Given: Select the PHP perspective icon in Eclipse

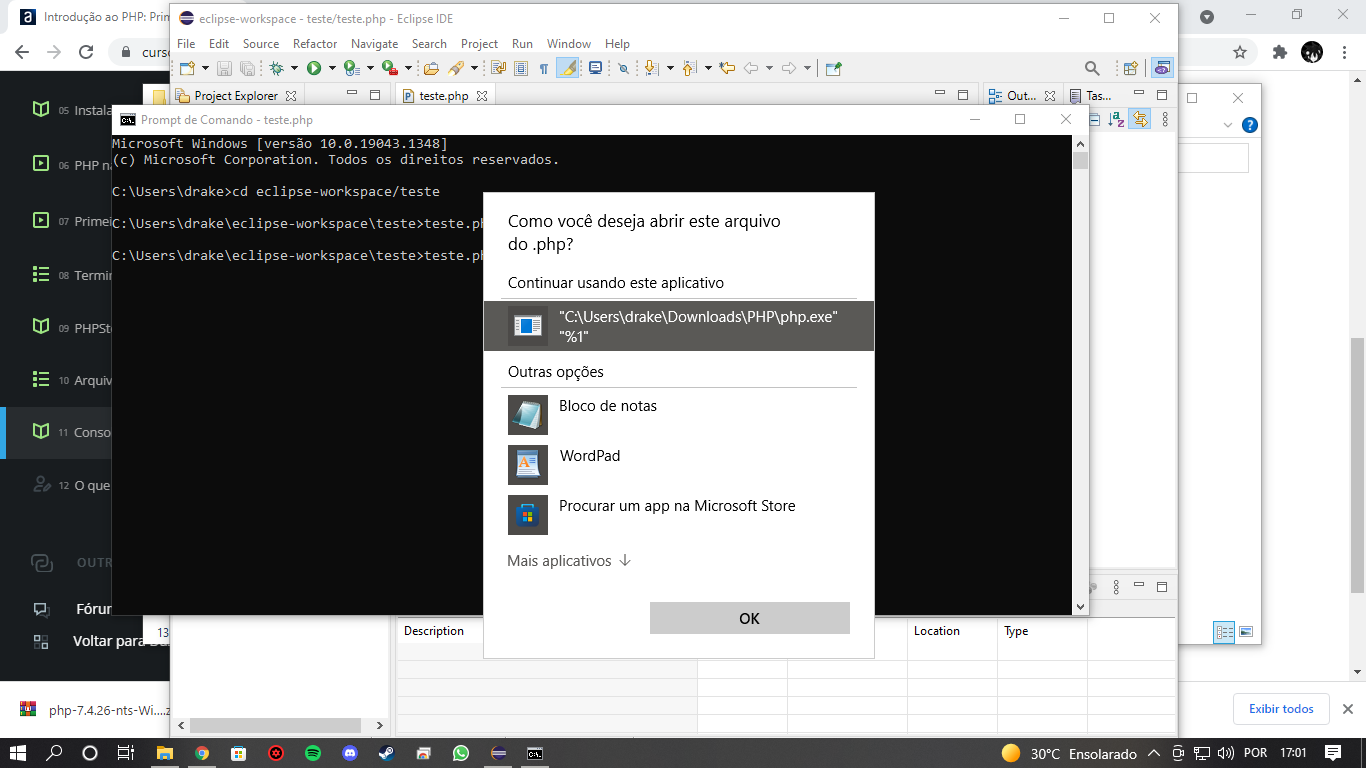Looking at the screenshot, I should [x=1161, y=68].
